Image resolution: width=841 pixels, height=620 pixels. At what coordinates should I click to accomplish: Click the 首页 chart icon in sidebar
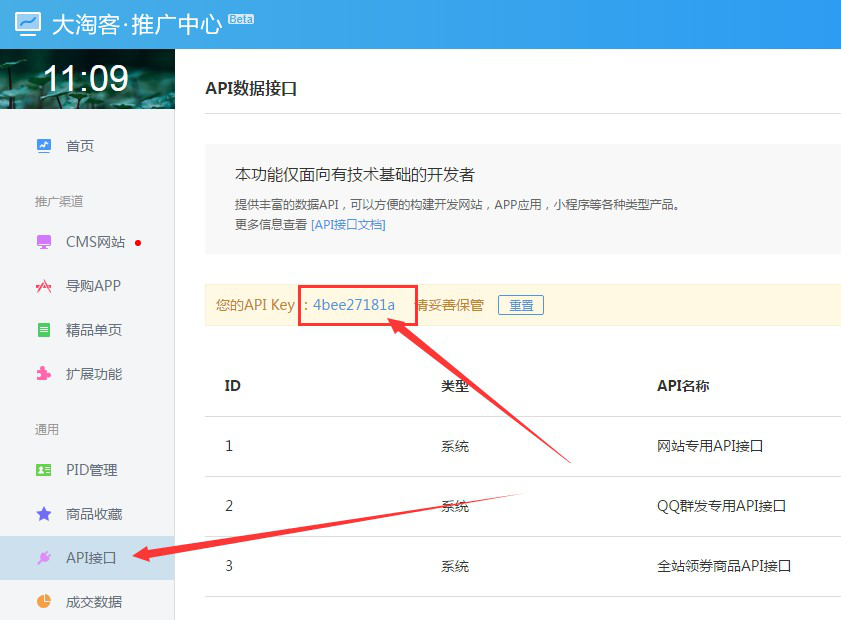(x=44, y=146)
